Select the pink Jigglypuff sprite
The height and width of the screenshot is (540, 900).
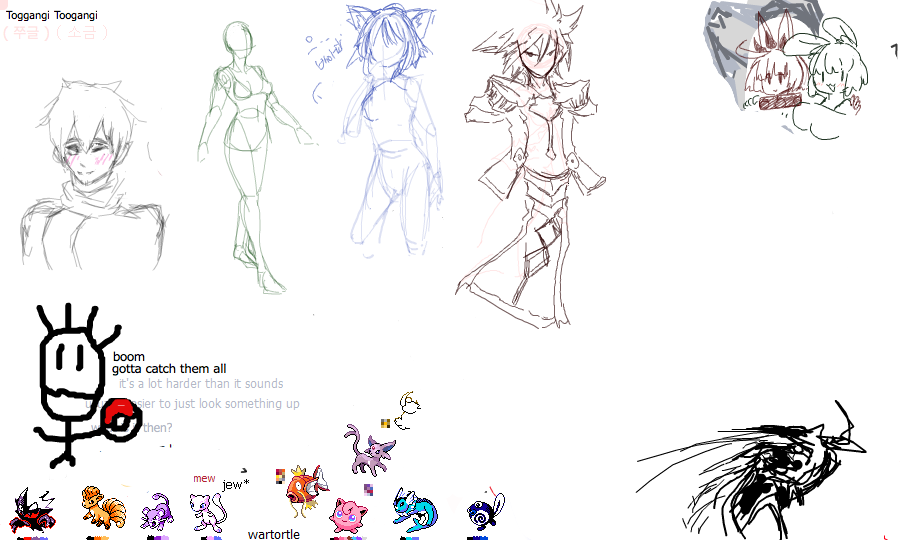(x=348, y=515)
